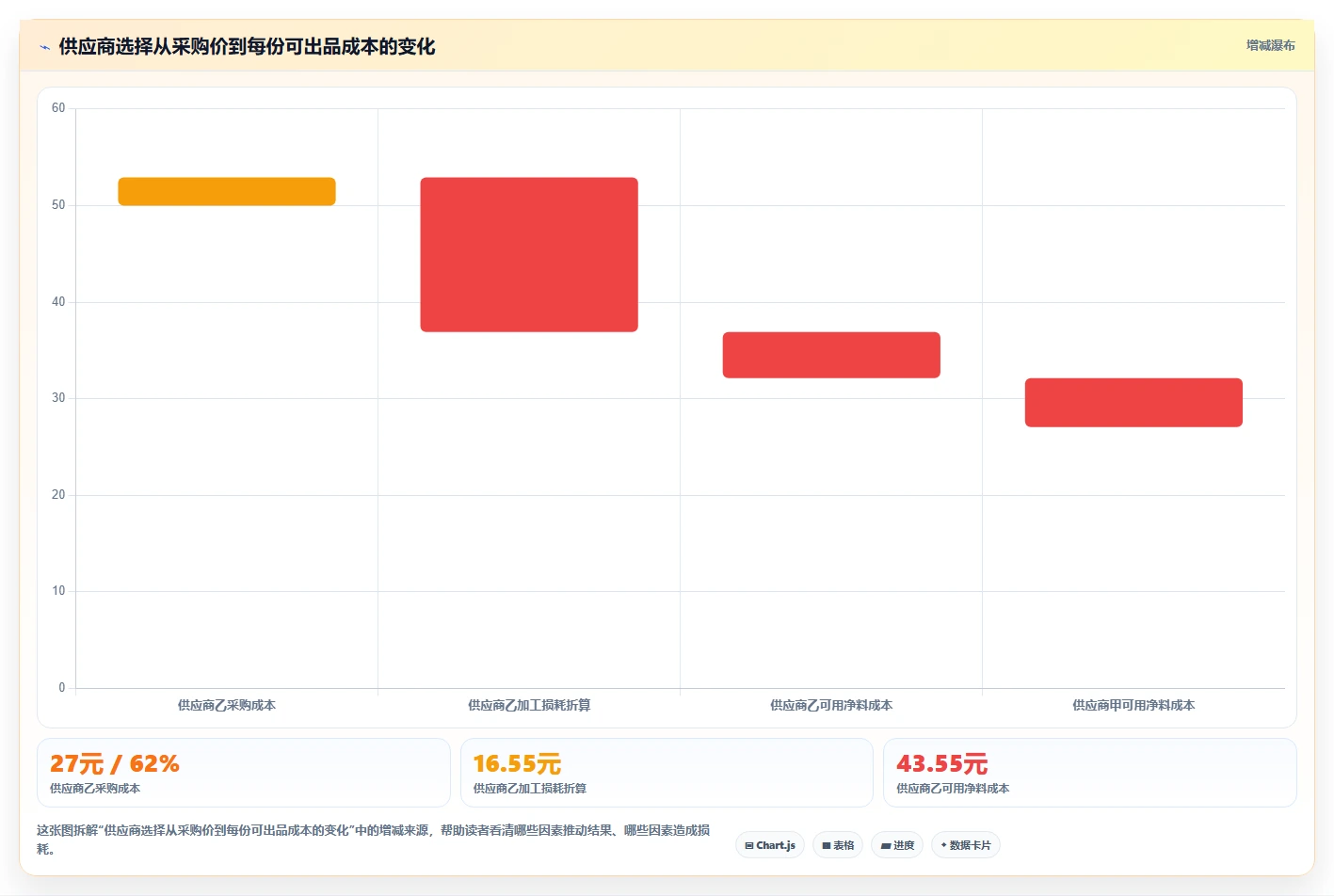This screenshot has height=896, width=1334.
Task: Click y-axis tick label 40
Action: [x=58, y=302]
